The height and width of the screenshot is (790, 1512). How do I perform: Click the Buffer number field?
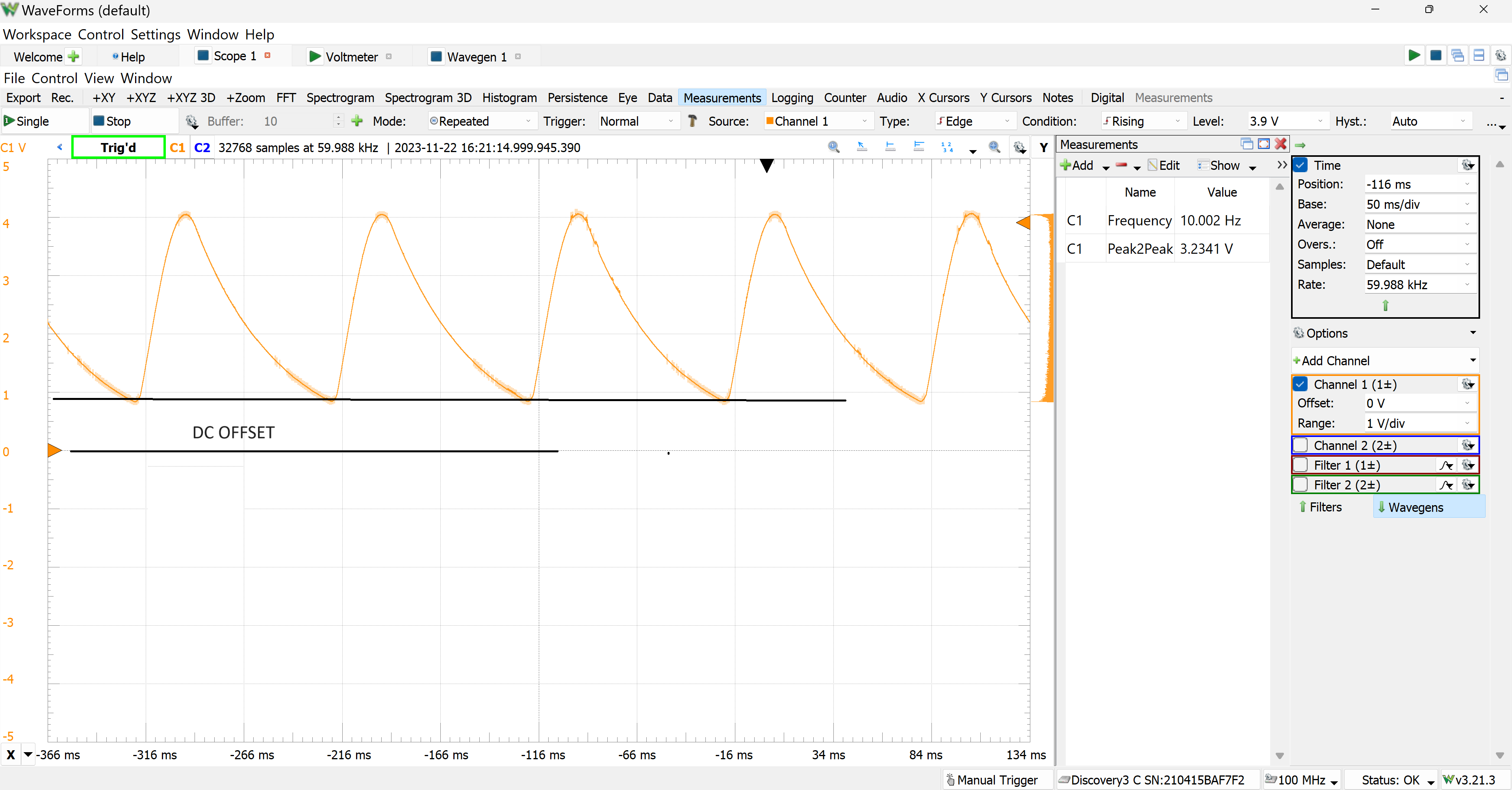[298, 121]
